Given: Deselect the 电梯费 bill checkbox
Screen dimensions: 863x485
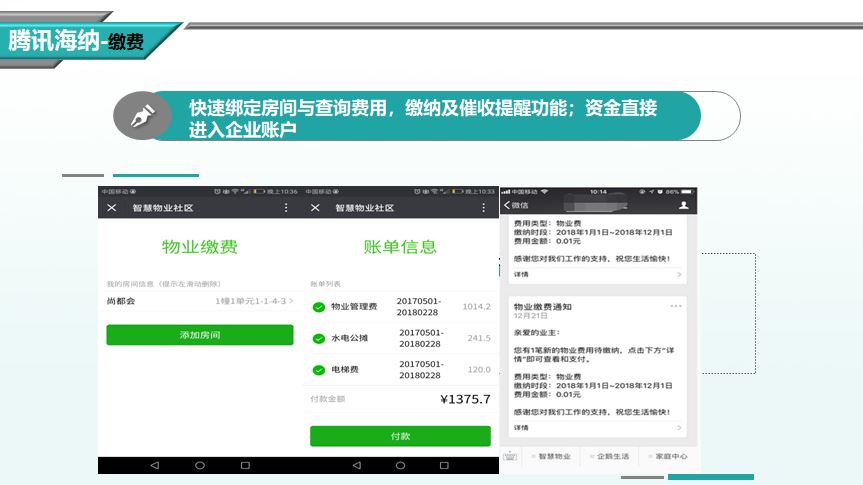Looking at the screenshot, I should (x=318, y=370).
